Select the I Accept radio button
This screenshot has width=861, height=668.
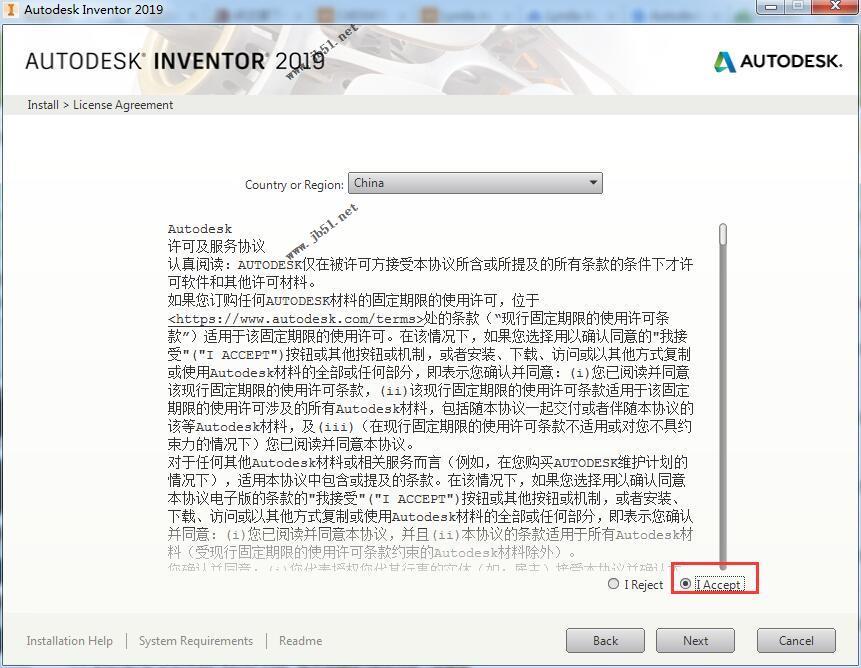(685, 584)
